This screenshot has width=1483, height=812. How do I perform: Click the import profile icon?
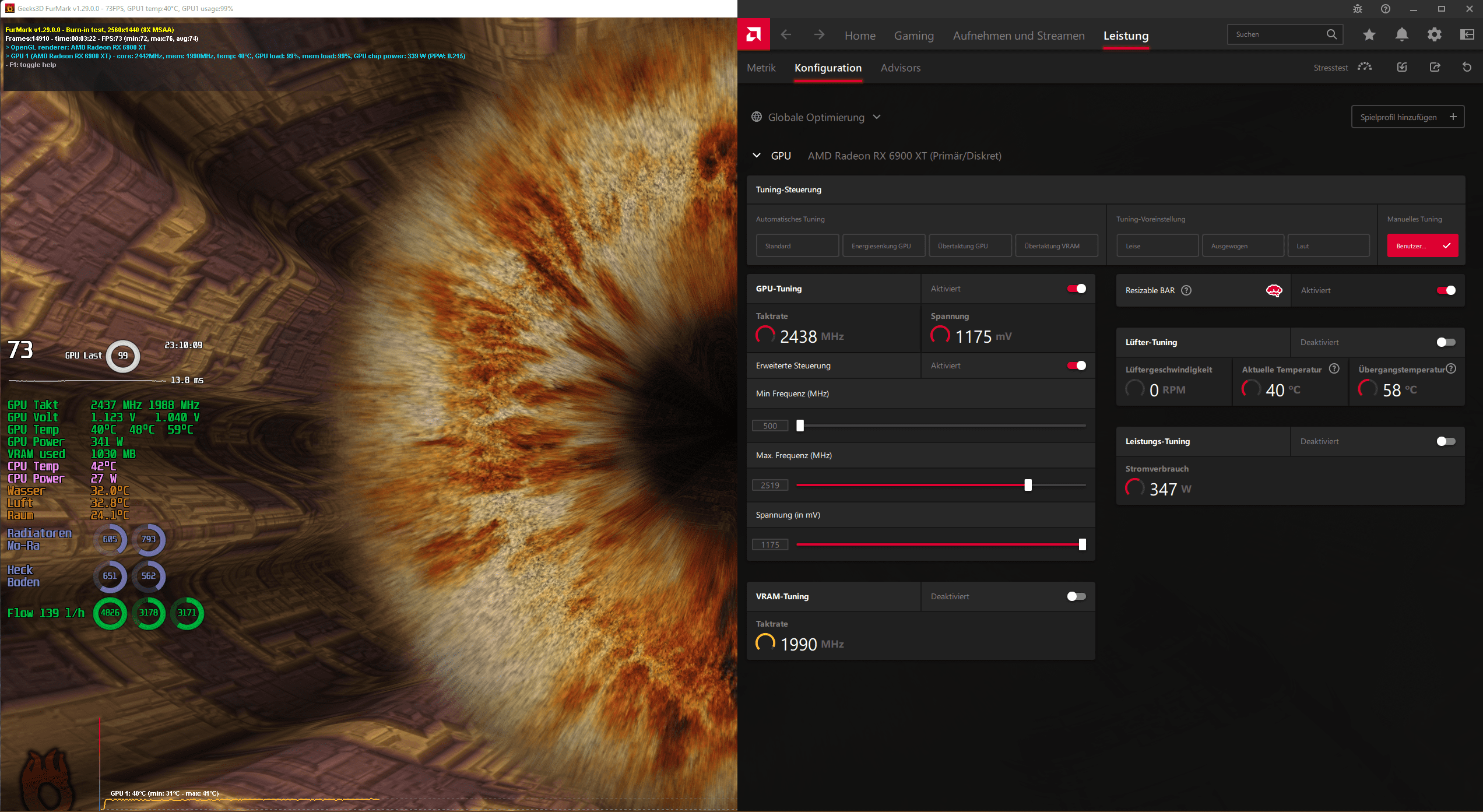point(1402,67)
